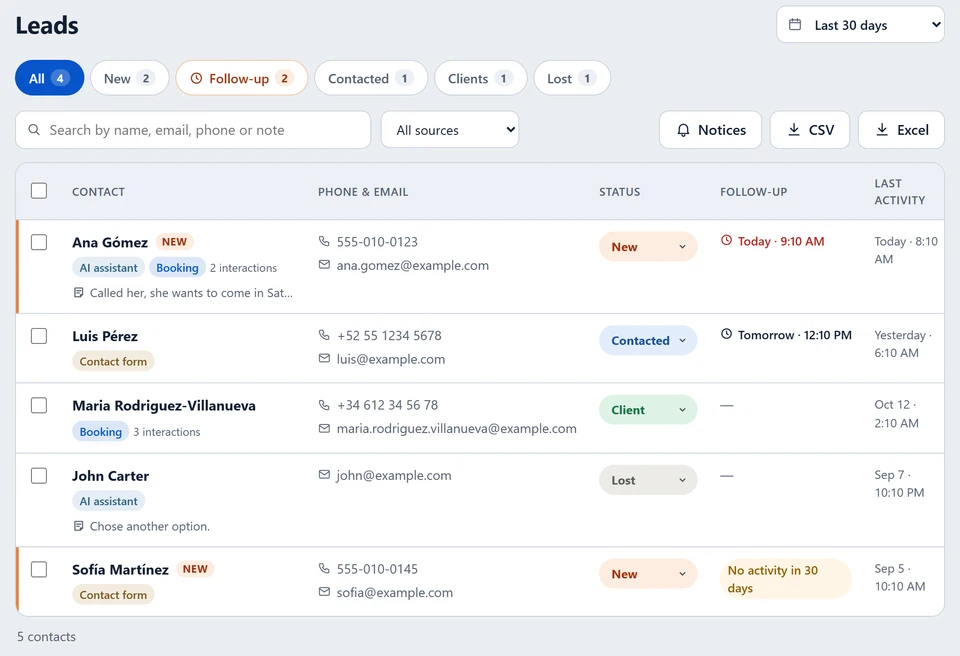960x656 pixels.
Task: Open the Last 30 days date dropdown
Action: (860, 25)
